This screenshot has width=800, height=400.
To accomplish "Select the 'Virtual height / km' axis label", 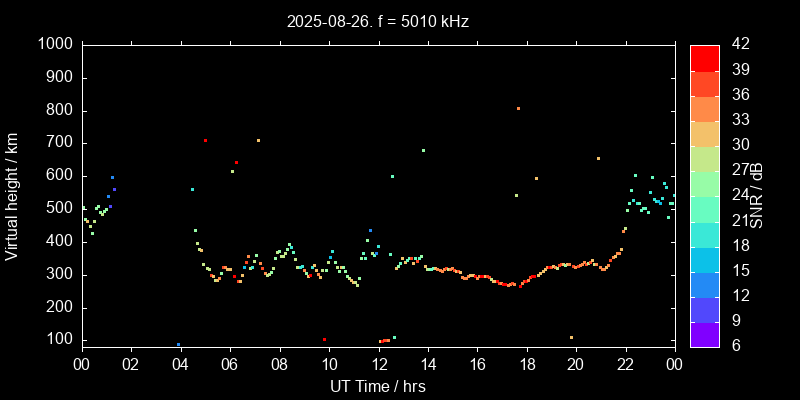I will click(x=12, y=196).
